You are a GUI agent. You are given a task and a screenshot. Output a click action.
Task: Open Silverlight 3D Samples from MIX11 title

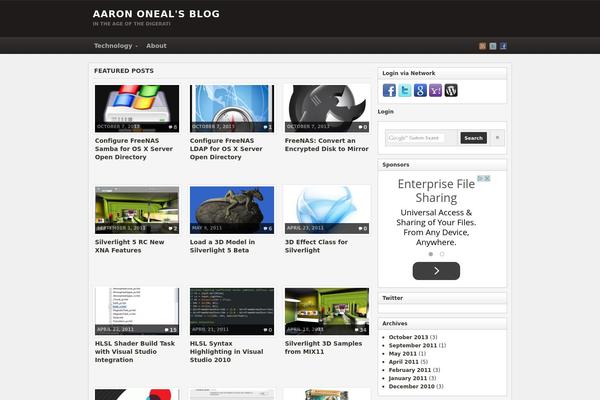(323, 348)
